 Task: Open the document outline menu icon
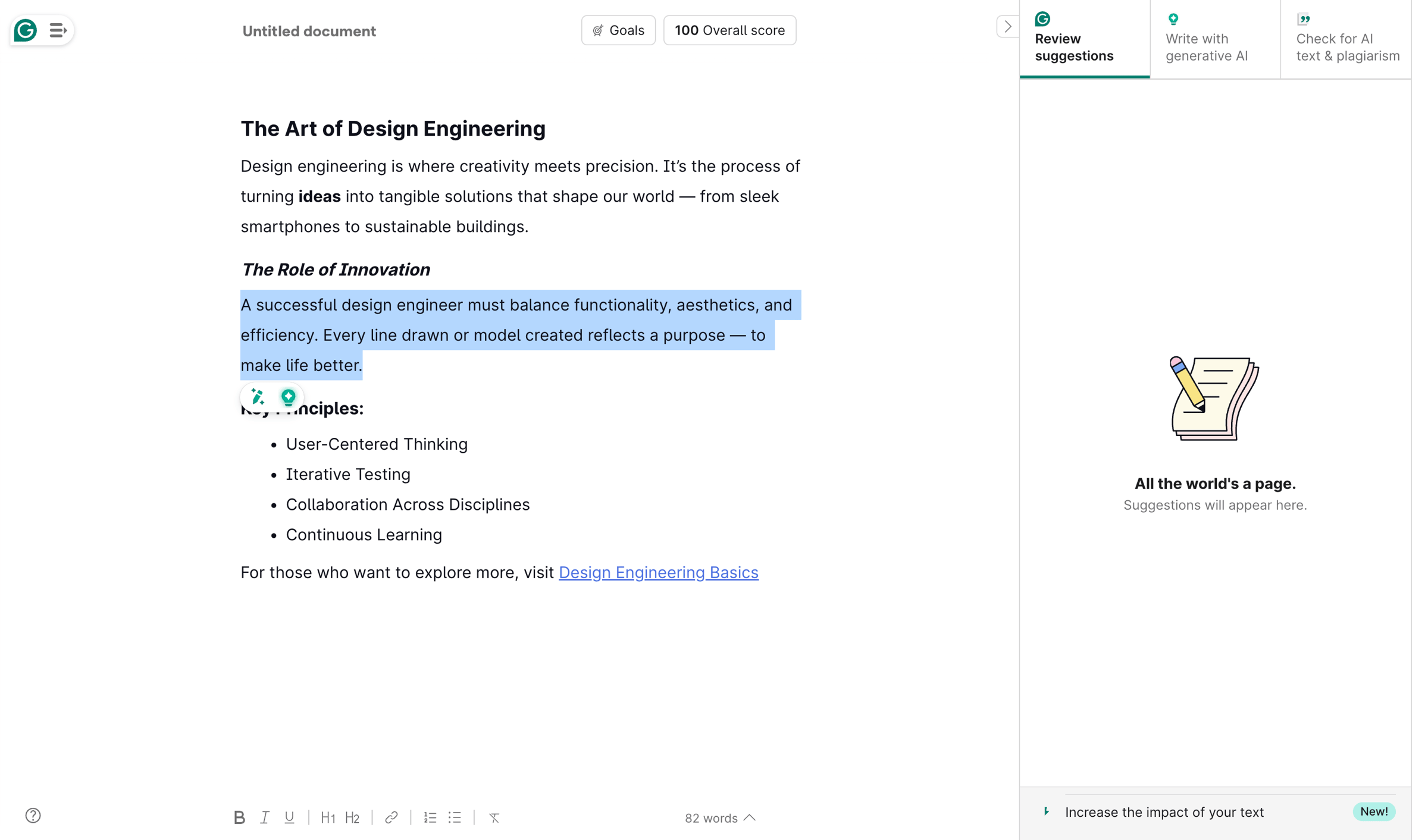tap(58, 30)
